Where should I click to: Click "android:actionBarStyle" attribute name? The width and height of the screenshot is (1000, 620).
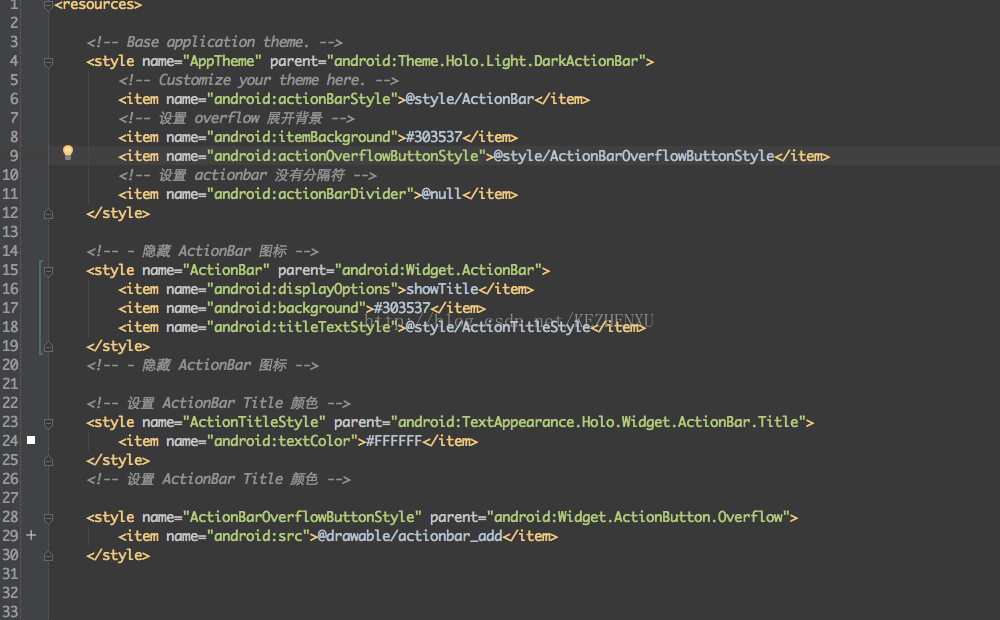[x=302, y=99]
